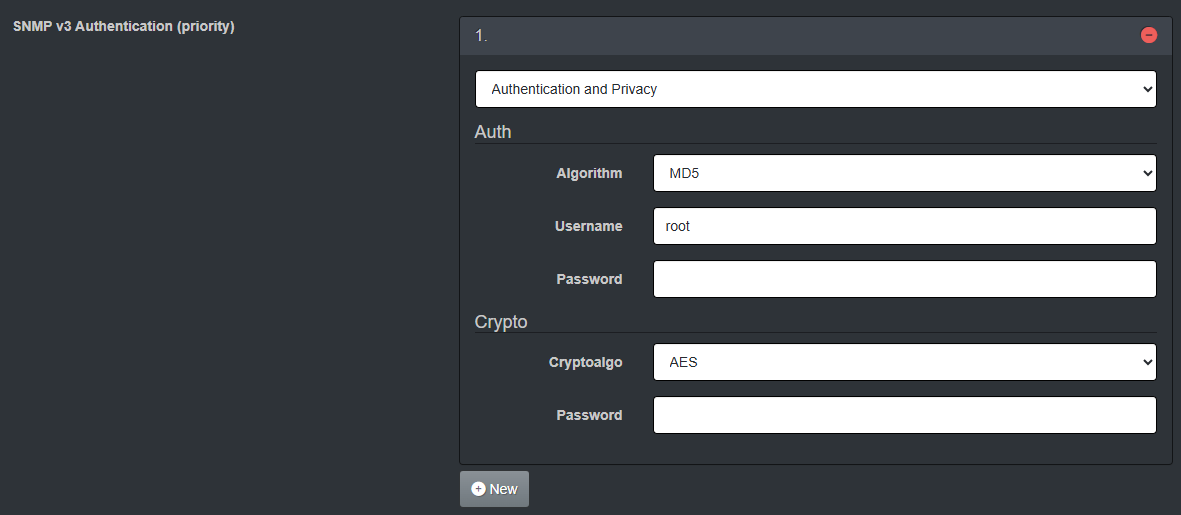The width and height of the screenshot is (1181, 515).
Task: Click the Algorithm field label
Action: [589, 173]
